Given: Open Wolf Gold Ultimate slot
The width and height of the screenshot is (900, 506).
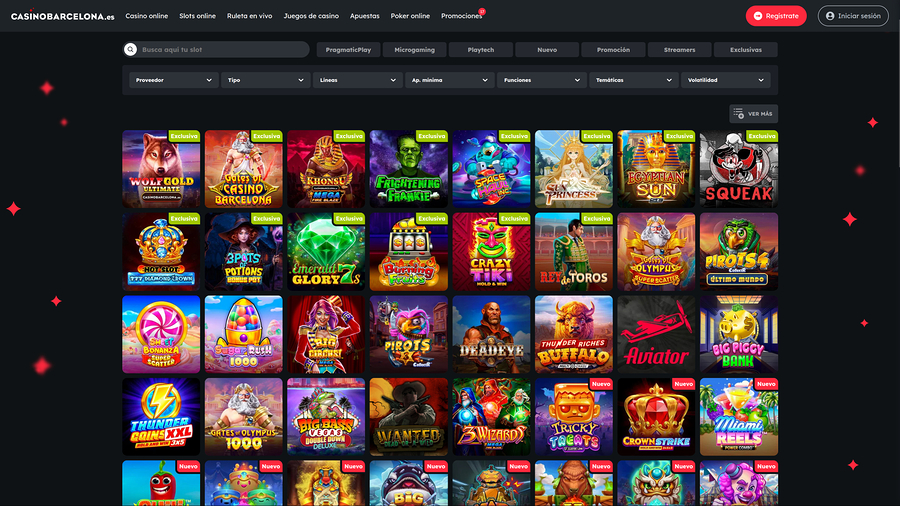Looking at the screenshot, I should (x=161, y=169).
